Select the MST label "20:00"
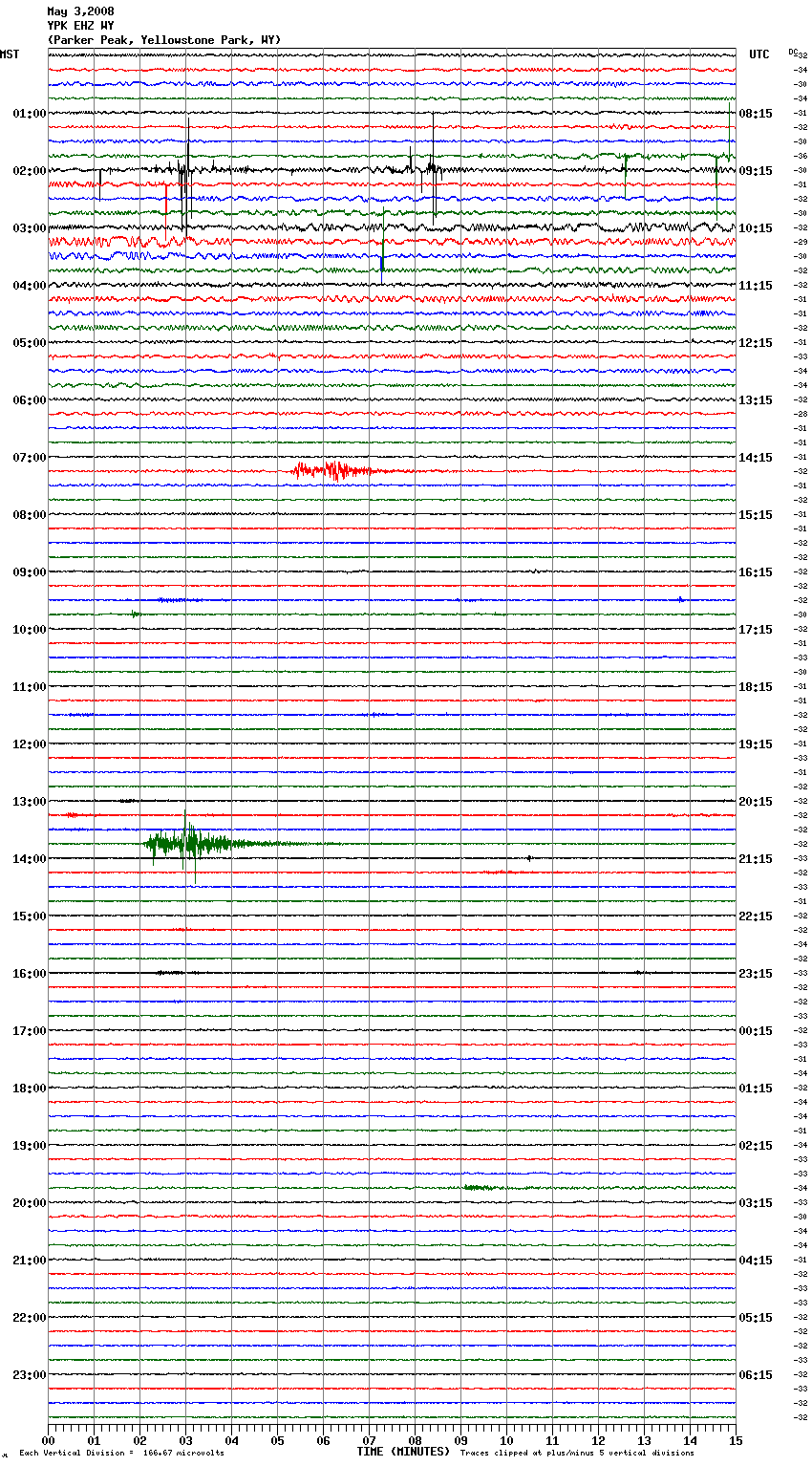The width and height of the screenshot is (812, 1466). (x=30, y=1203)
